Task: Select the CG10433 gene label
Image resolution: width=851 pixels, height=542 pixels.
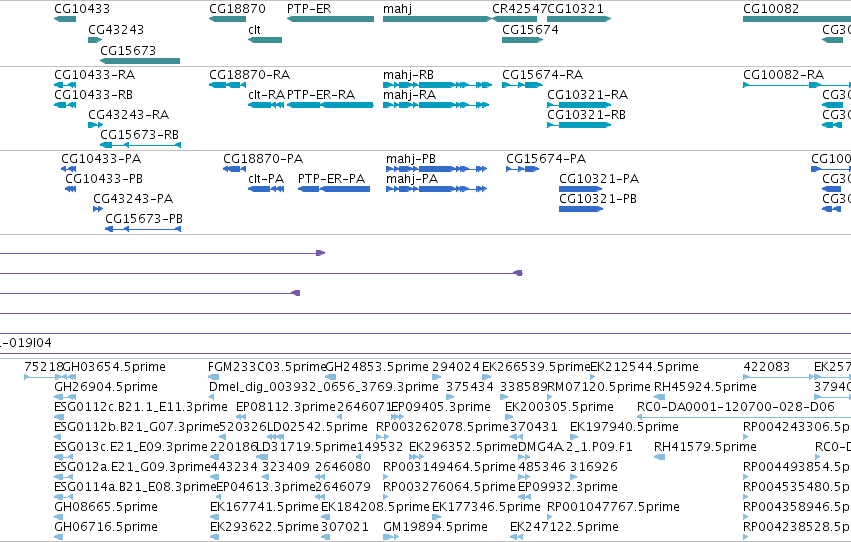Action: [82, 9]
